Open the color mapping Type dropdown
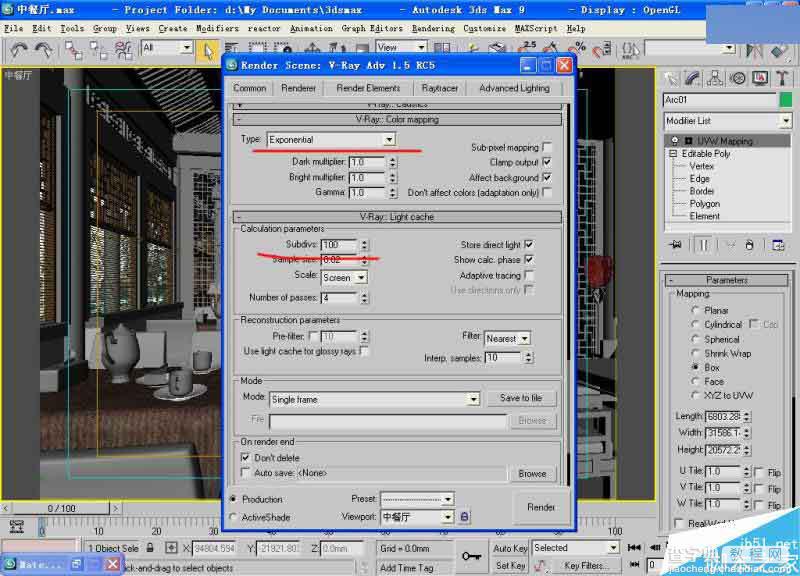The height and width of the screenshot is (576, 800). tap(389, 139)
